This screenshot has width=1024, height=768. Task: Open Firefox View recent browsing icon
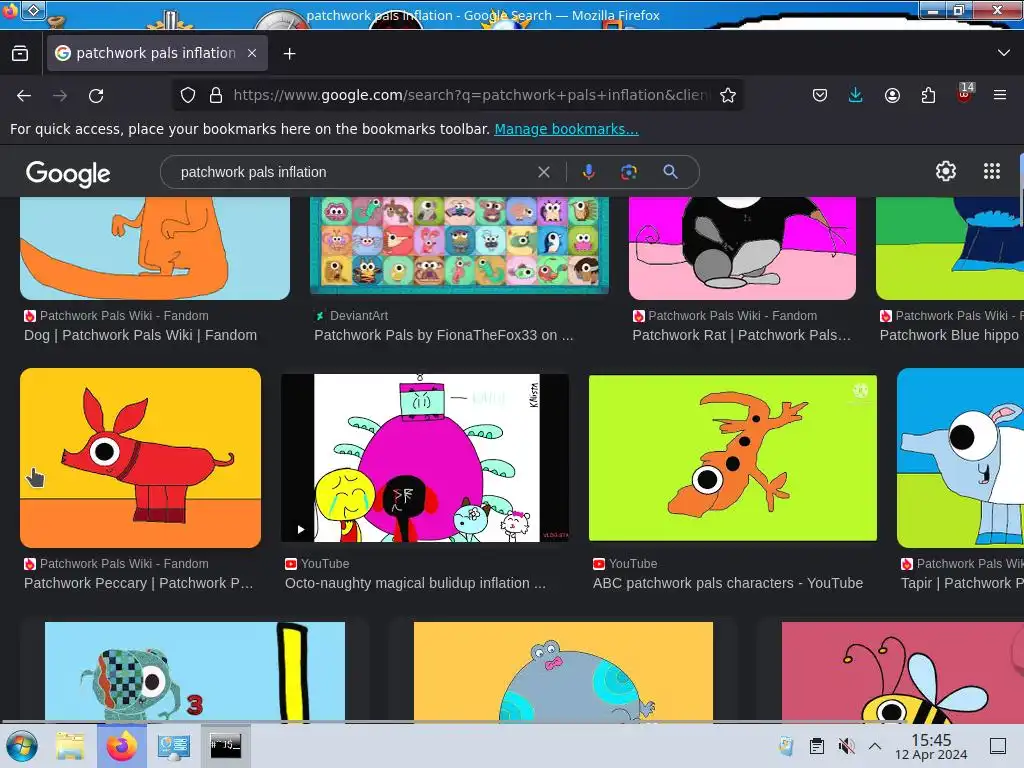[20, 54]
